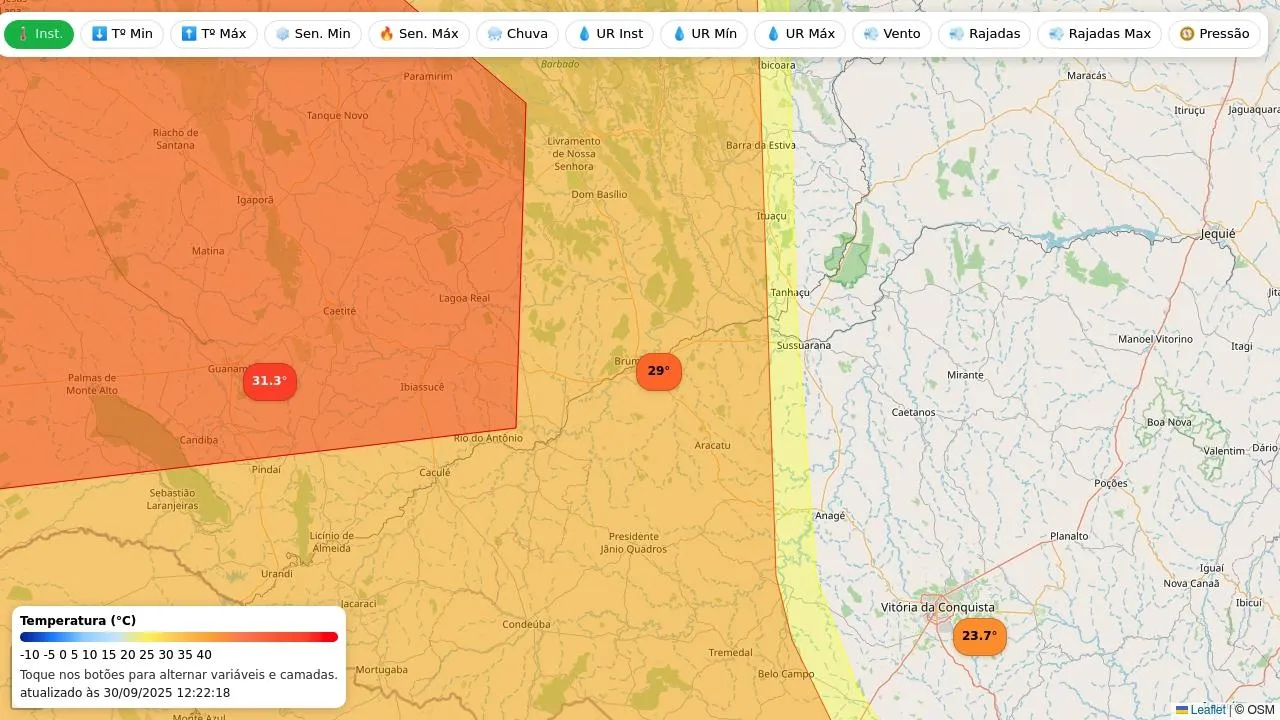Click the 29° station marker

click(x=658, y=371)
